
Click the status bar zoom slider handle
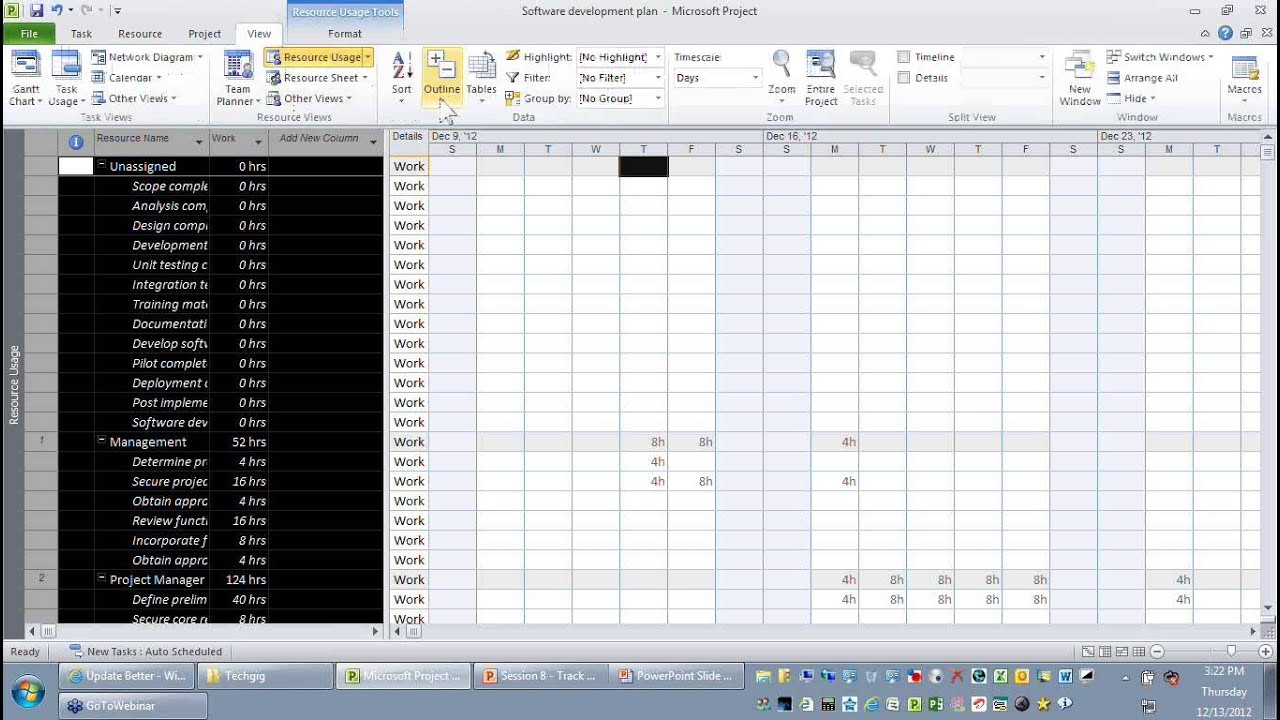point(1231,652)
